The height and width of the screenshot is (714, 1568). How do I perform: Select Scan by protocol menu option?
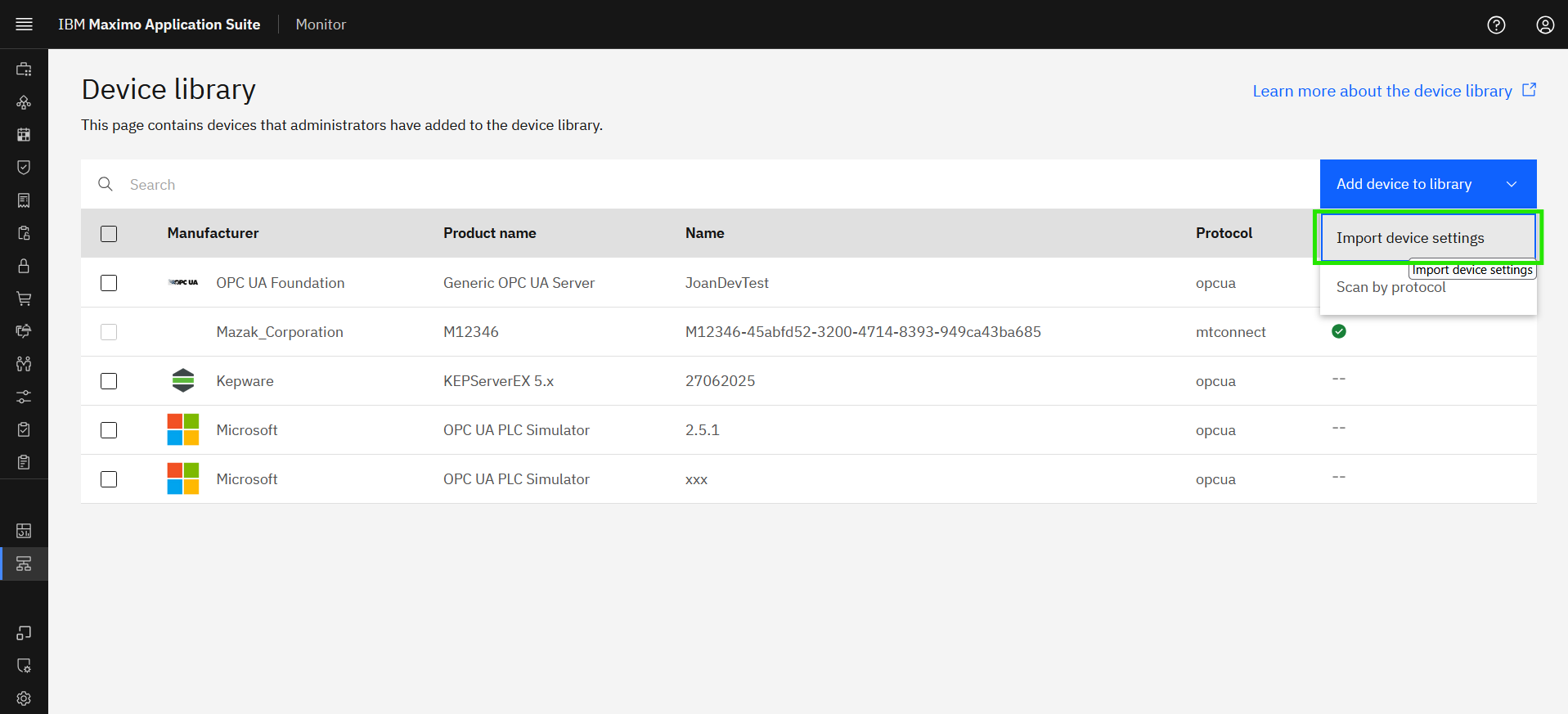[x=1428, y=287]
